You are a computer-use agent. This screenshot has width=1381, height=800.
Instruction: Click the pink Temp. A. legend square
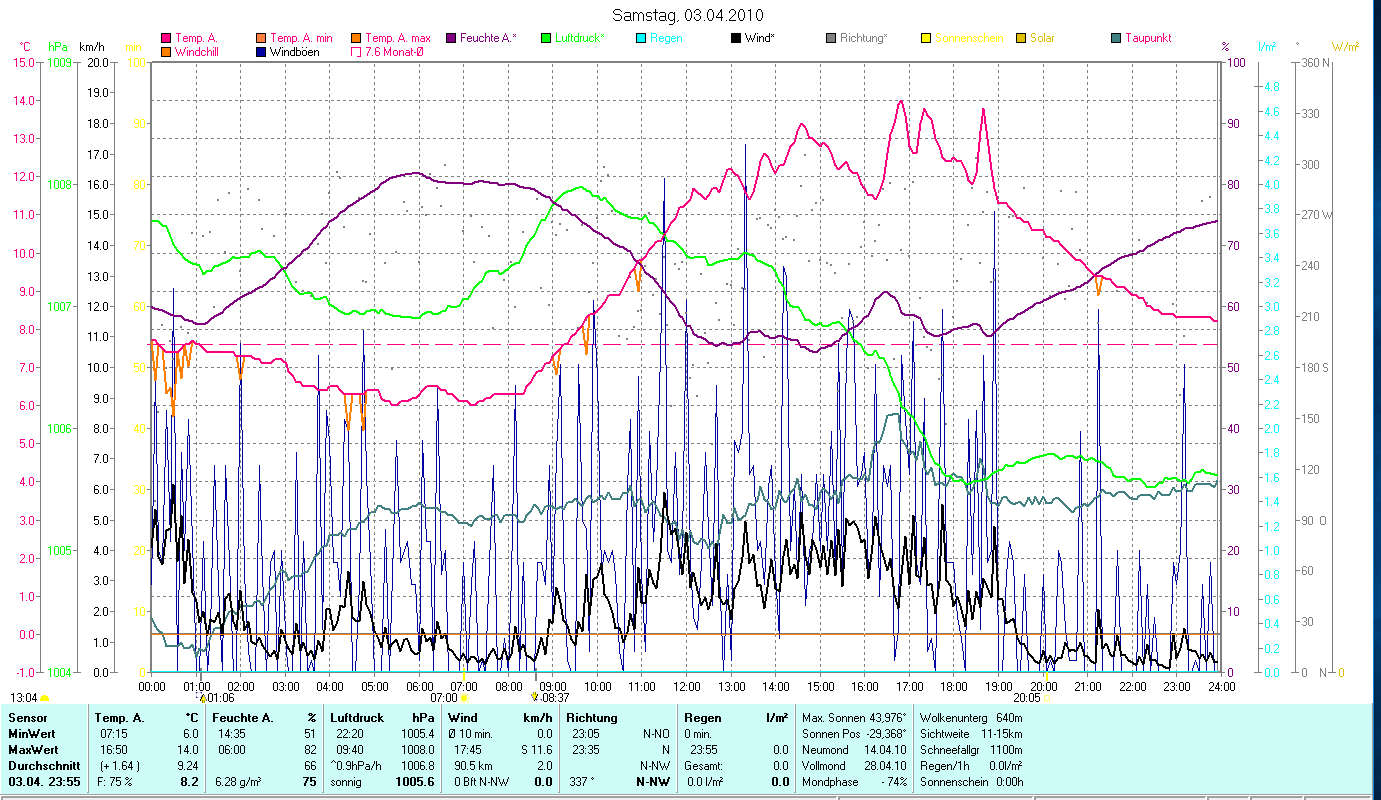coord(166,38)
